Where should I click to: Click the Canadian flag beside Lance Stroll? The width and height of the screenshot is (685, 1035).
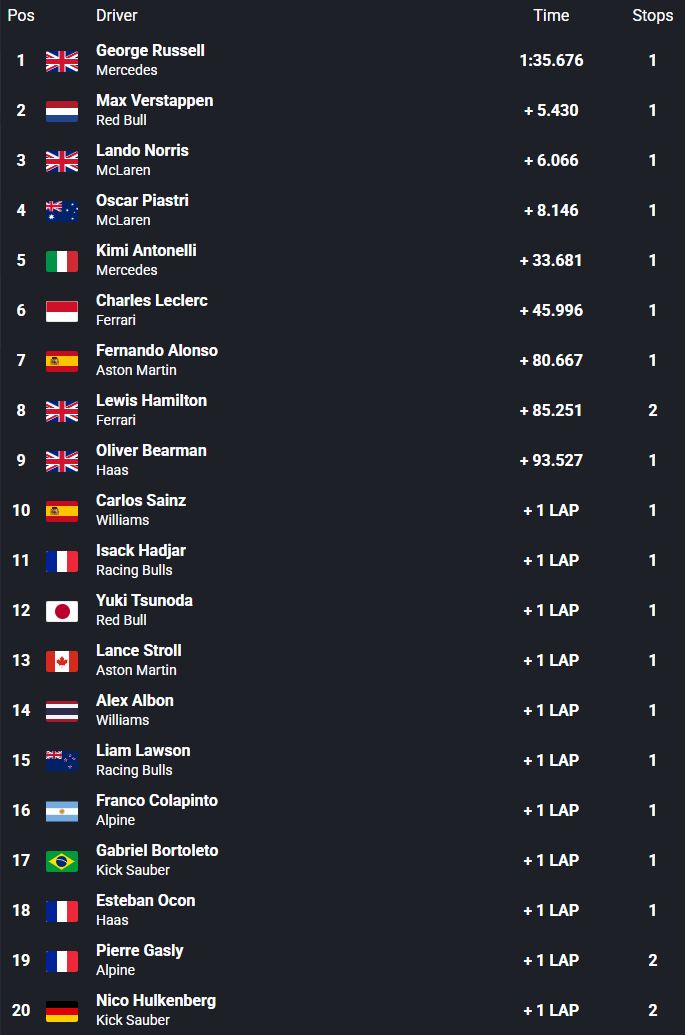62,661
